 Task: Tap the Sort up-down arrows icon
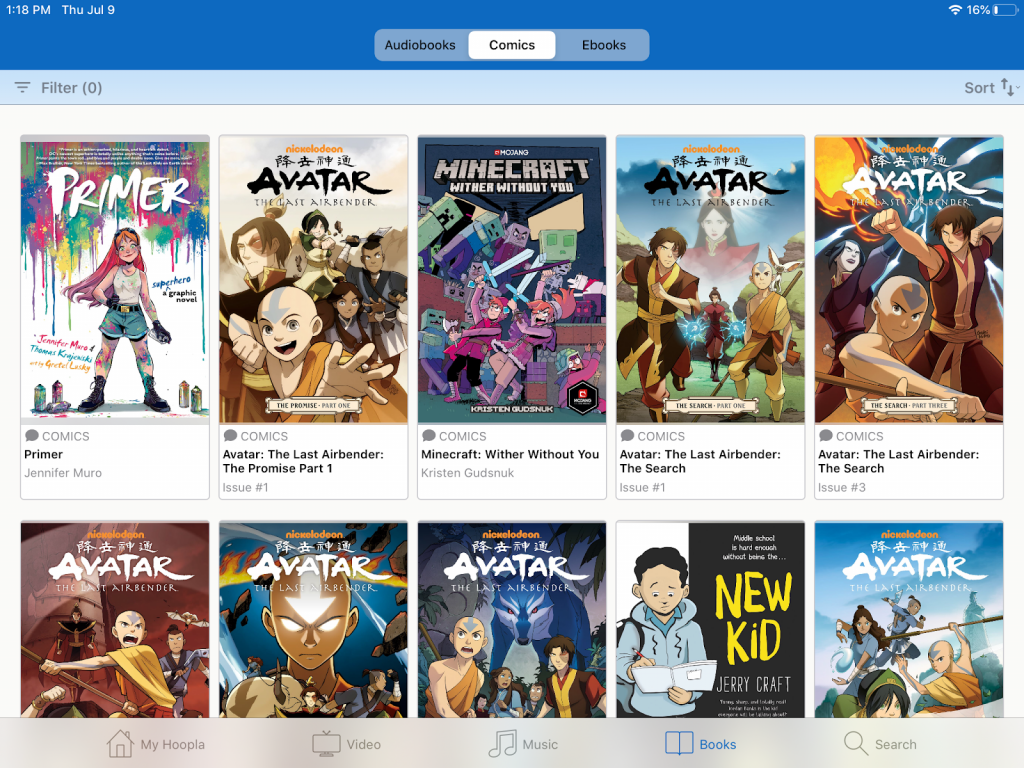coord(1009,88)
